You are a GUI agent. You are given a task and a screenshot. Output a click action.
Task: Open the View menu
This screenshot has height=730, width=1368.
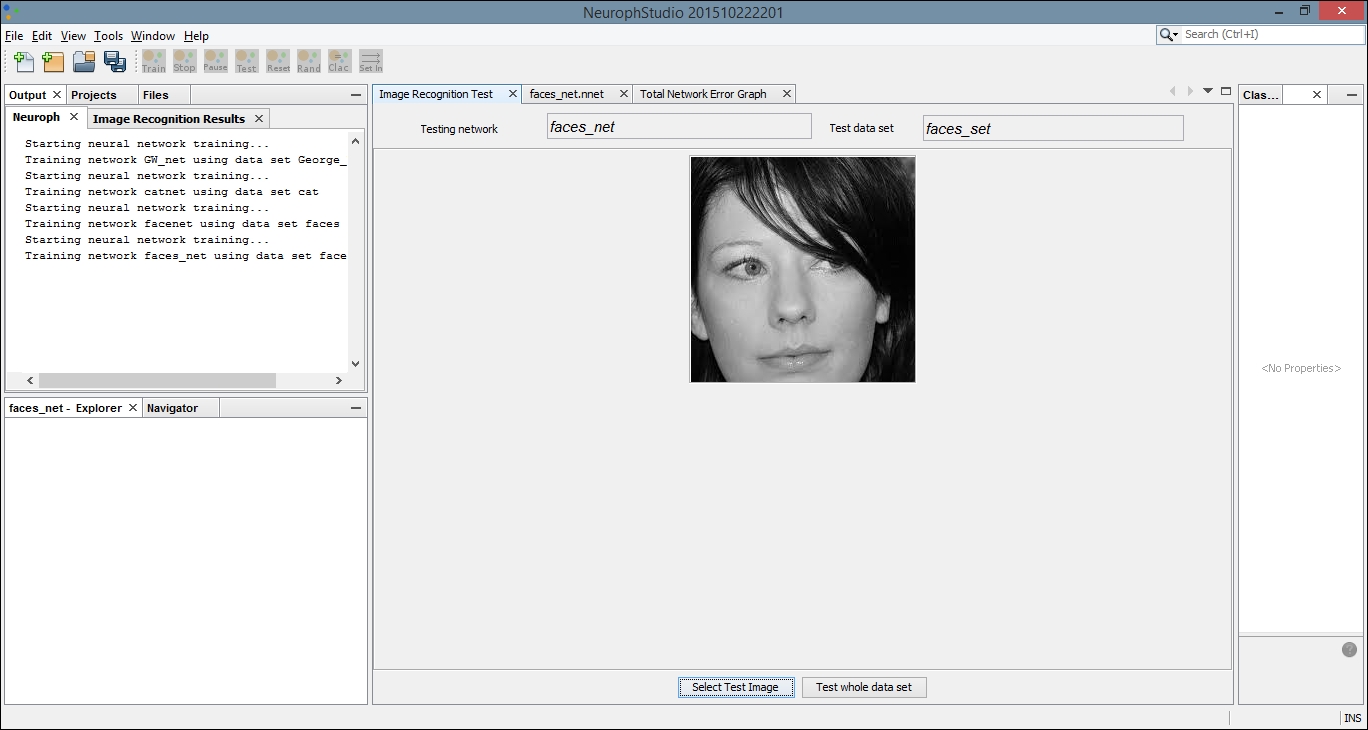click(x=73, y=36)
